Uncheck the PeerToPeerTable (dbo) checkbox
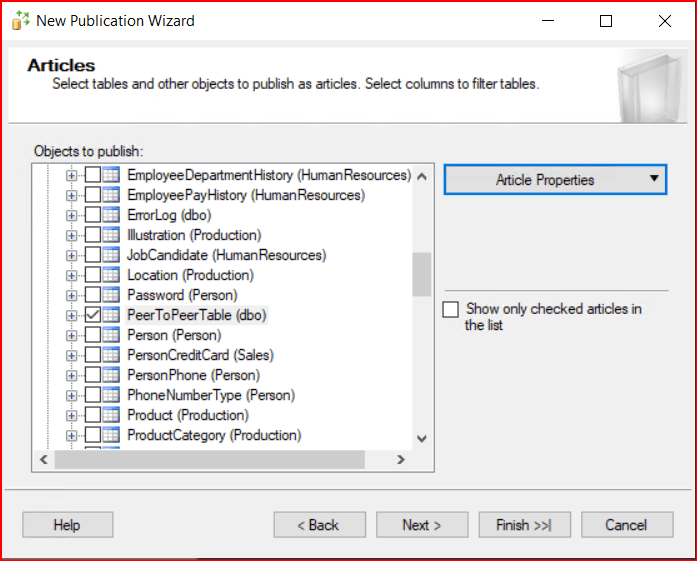The width and height of the screenshot is (697, 561). 92,315
